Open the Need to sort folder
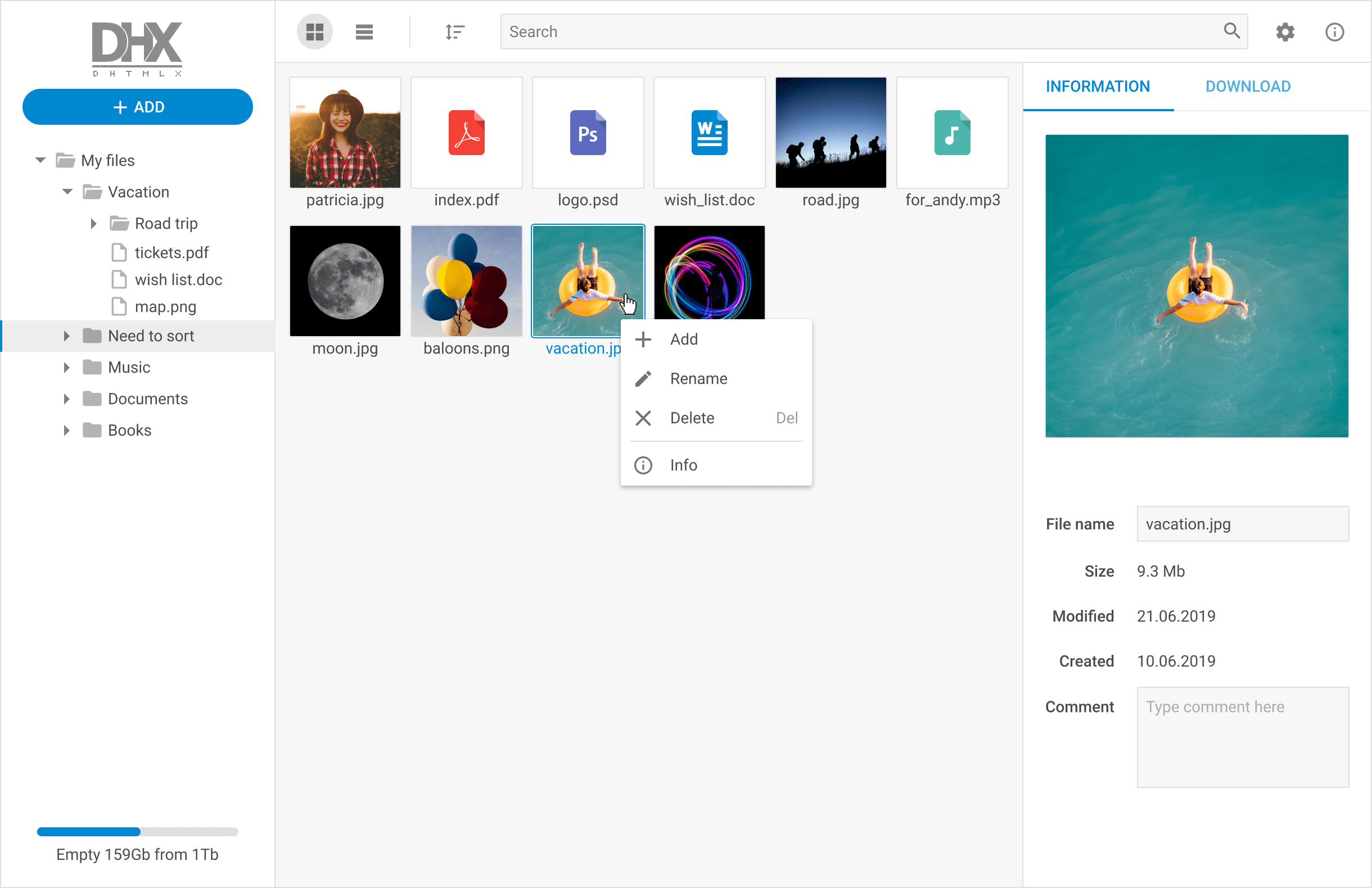The image size is (1372, 888). (x=151, y=336)
